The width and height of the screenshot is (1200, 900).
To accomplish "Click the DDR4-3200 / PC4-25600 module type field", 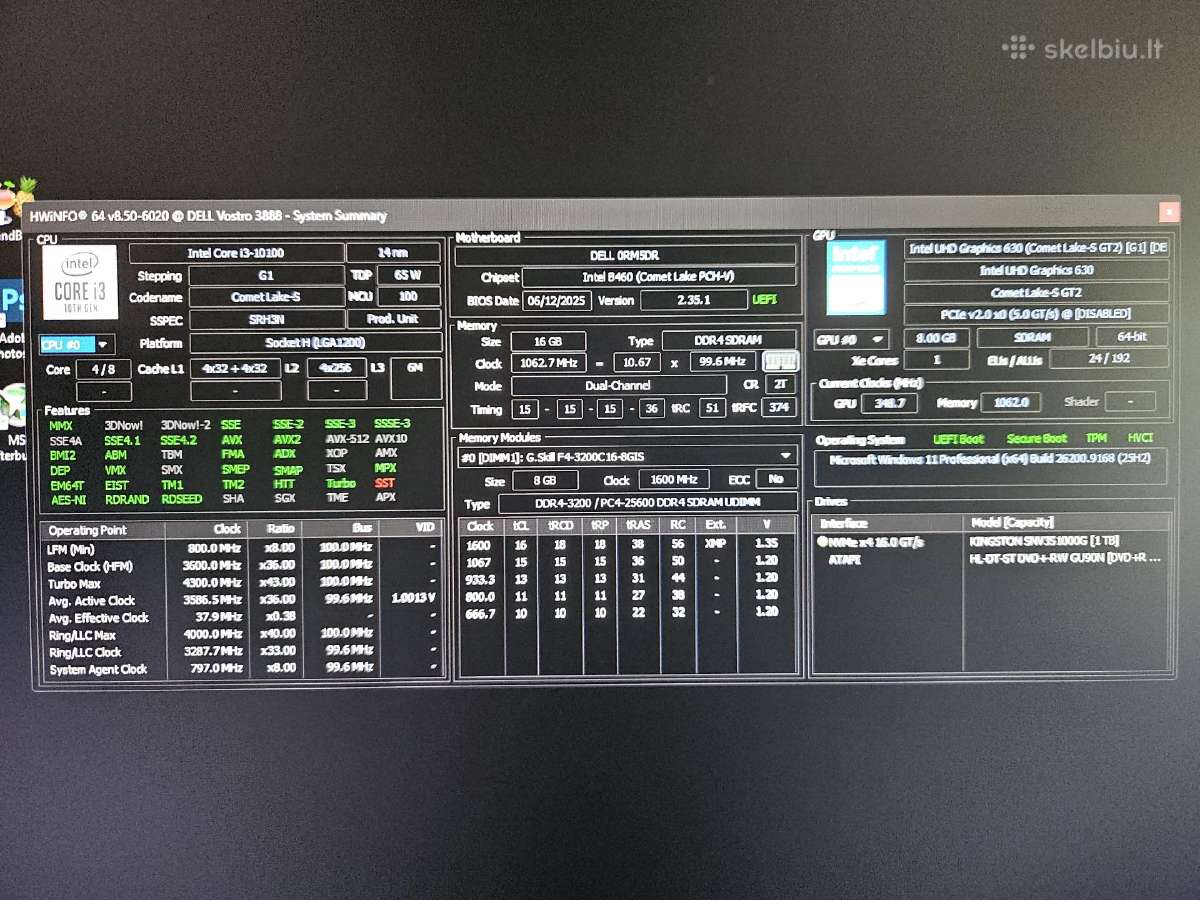I will (647, 503).
